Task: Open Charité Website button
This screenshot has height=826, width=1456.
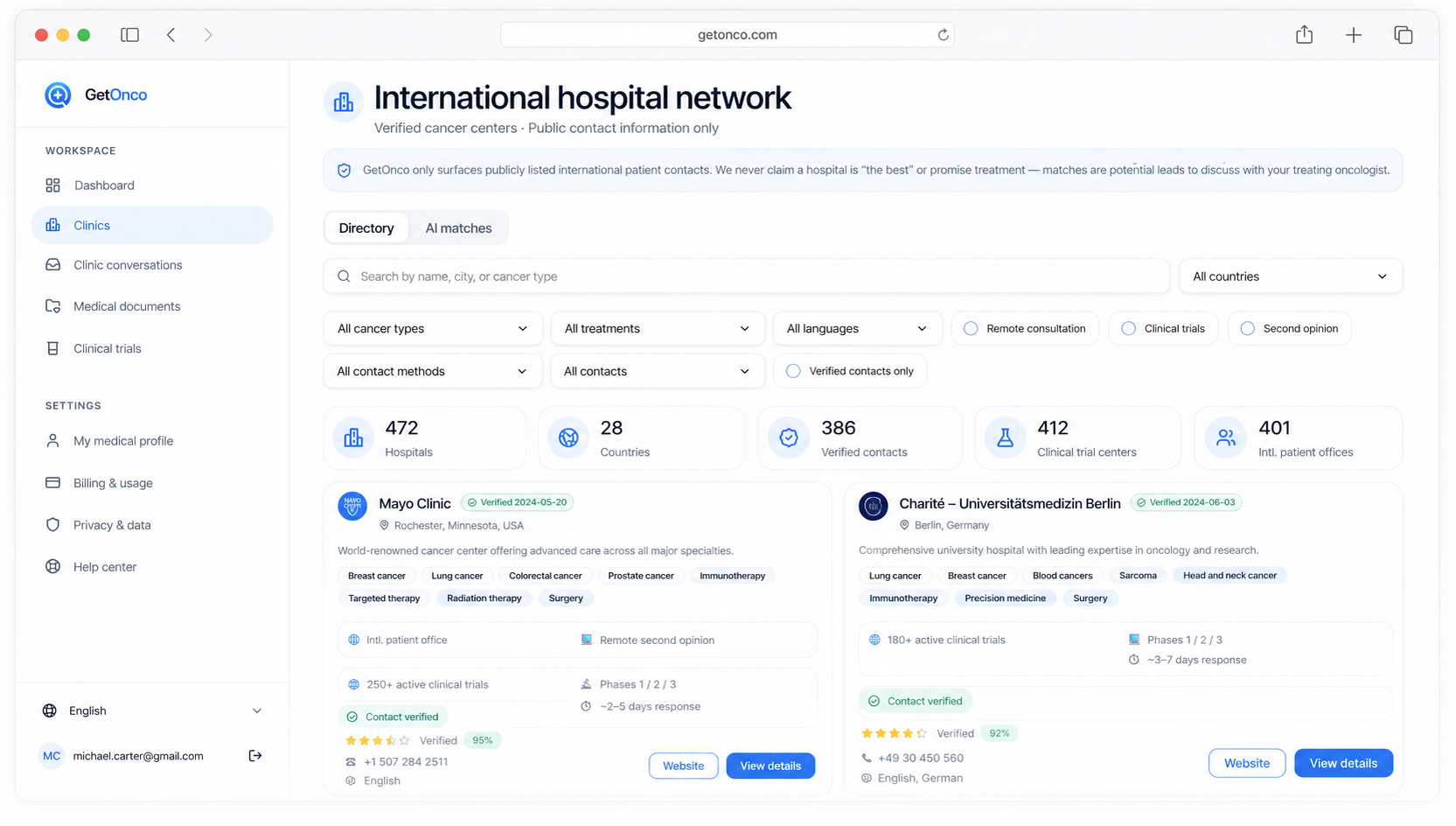Action: point(1247,763)
